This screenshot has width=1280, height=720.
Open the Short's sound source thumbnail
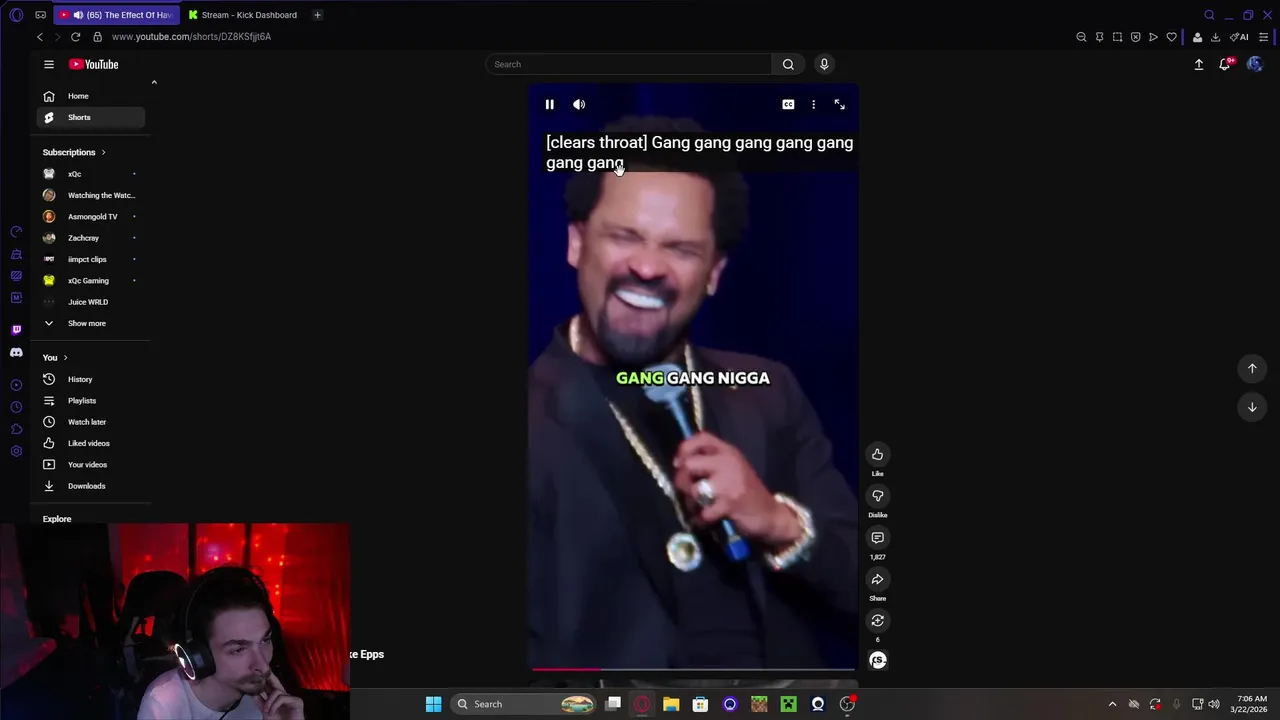click(877, 660)
